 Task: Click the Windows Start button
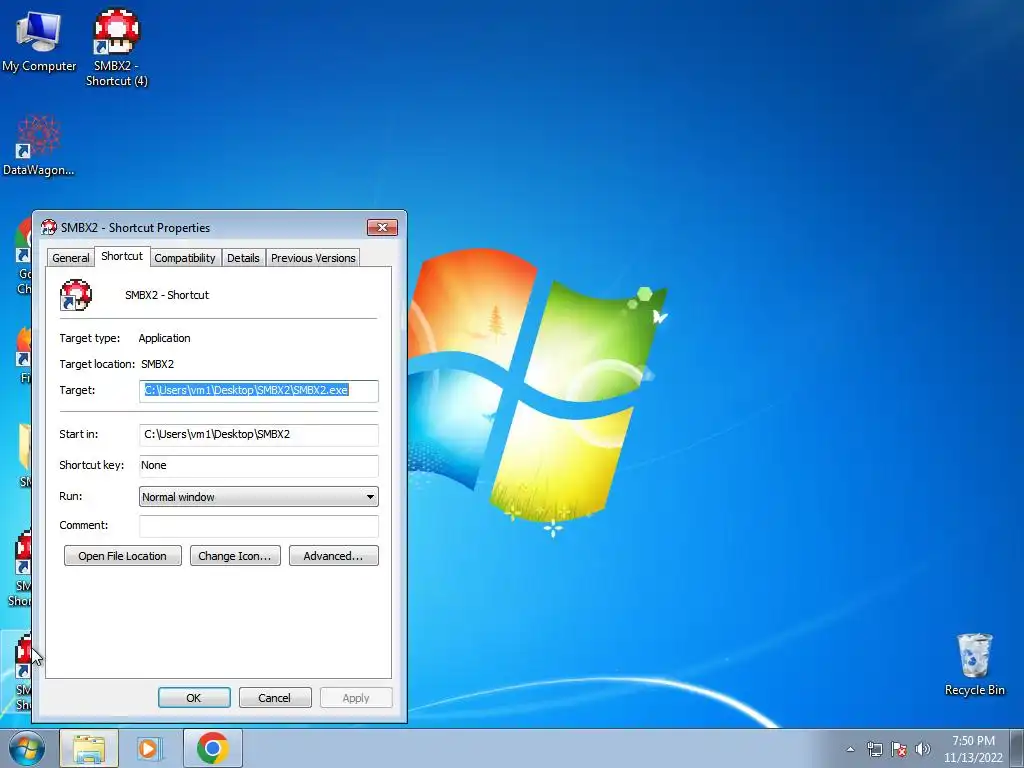coord(27,748)
